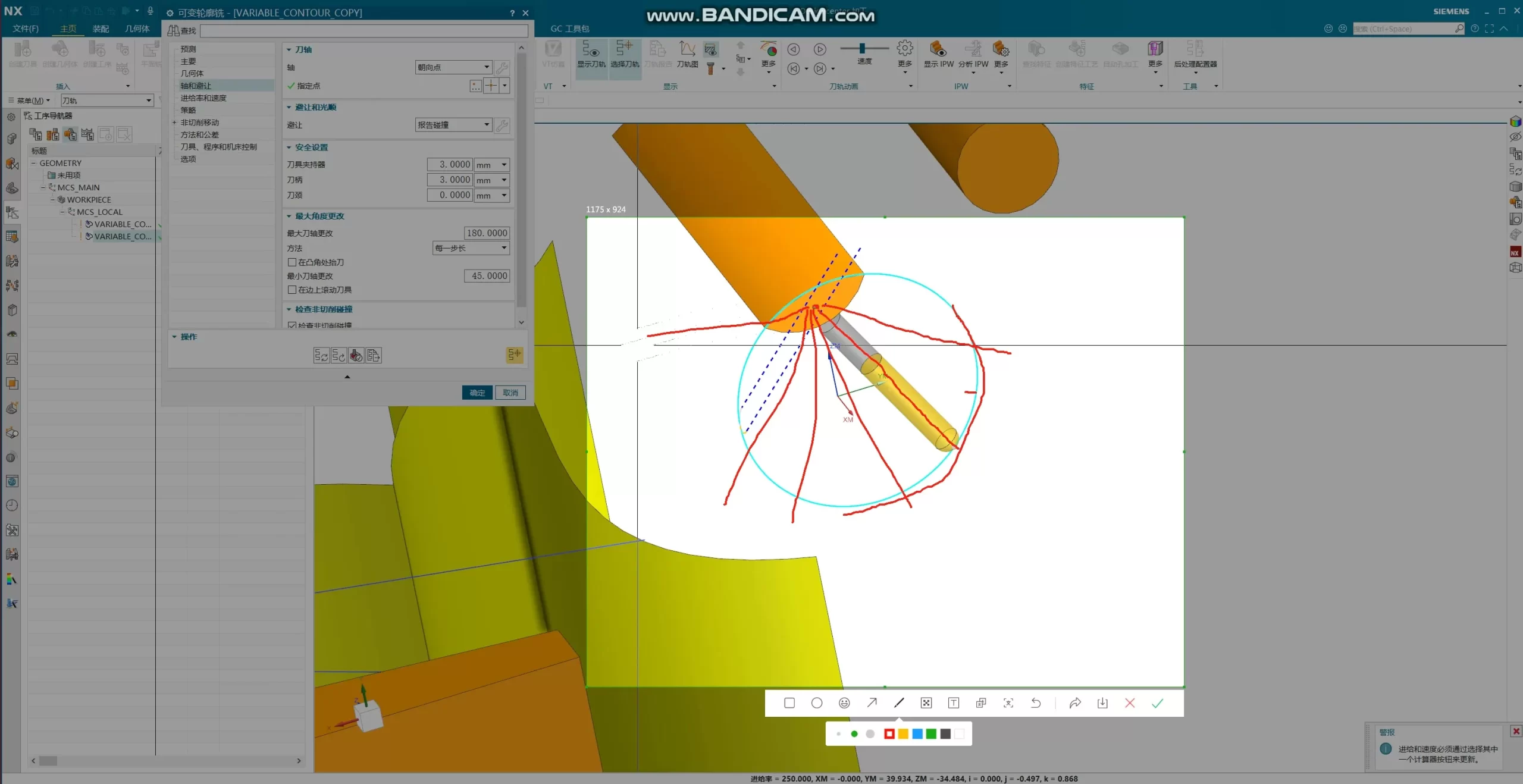Confirm screenshot with green checkmark
The image size is (1523, 784).
pyautogui.click(x=1157, y=703)
